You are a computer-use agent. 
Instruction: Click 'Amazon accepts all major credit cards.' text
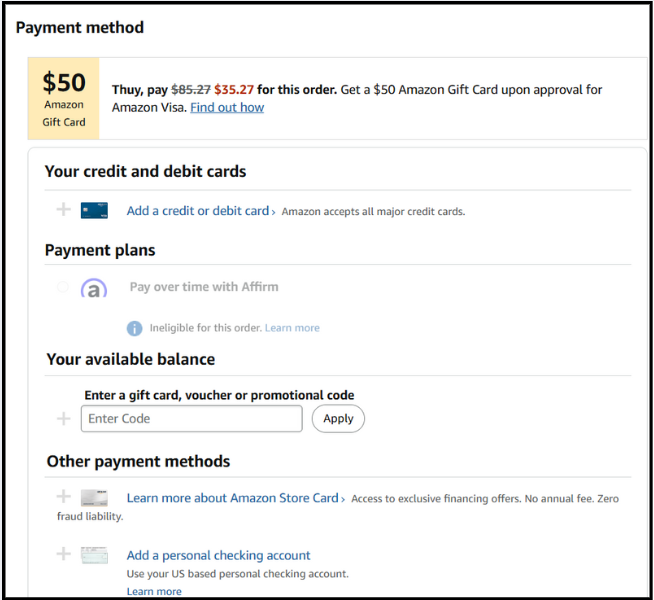[x=373, y=212]
